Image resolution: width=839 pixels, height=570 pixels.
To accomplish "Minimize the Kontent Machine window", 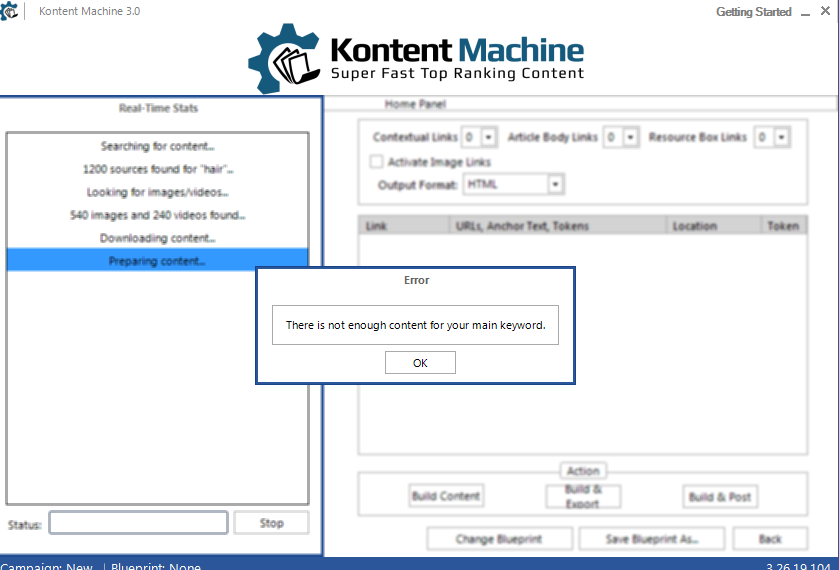I will pos(805,12).
